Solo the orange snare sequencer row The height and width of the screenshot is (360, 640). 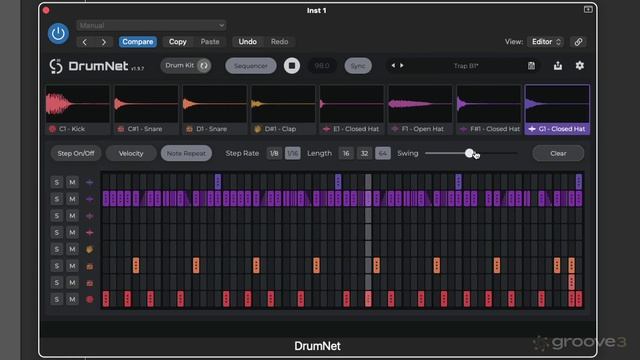point(57,266)
